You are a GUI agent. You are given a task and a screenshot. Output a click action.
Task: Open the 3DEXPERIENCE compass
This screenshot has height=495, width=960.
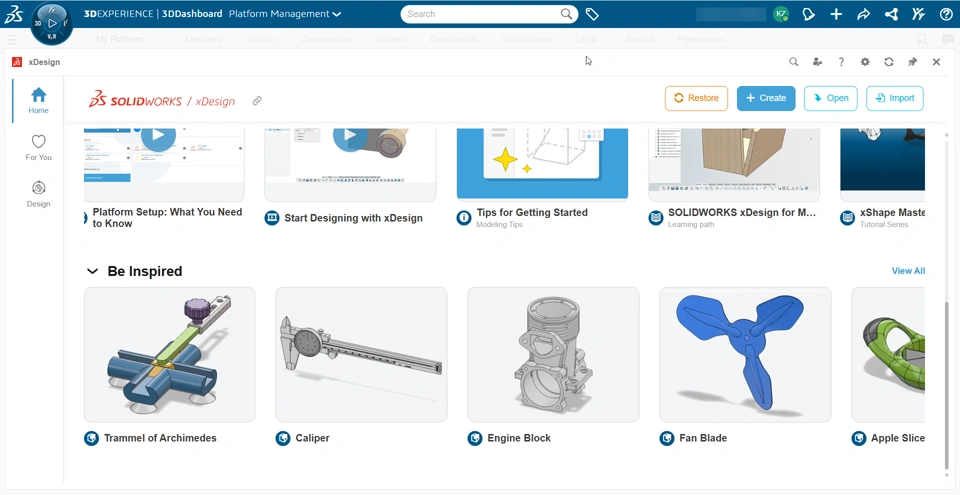click(52, 25)
